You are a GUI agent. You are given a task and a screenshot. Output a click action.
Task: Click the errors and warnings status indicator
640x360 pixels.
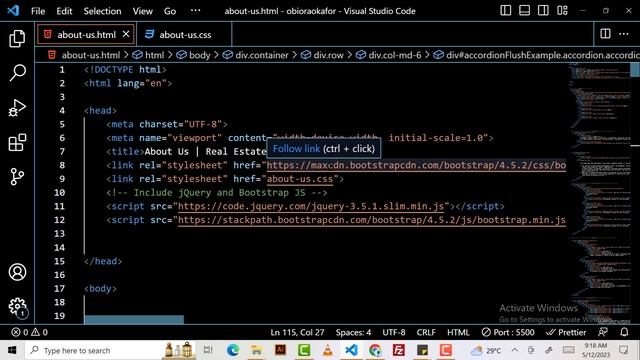29,332
